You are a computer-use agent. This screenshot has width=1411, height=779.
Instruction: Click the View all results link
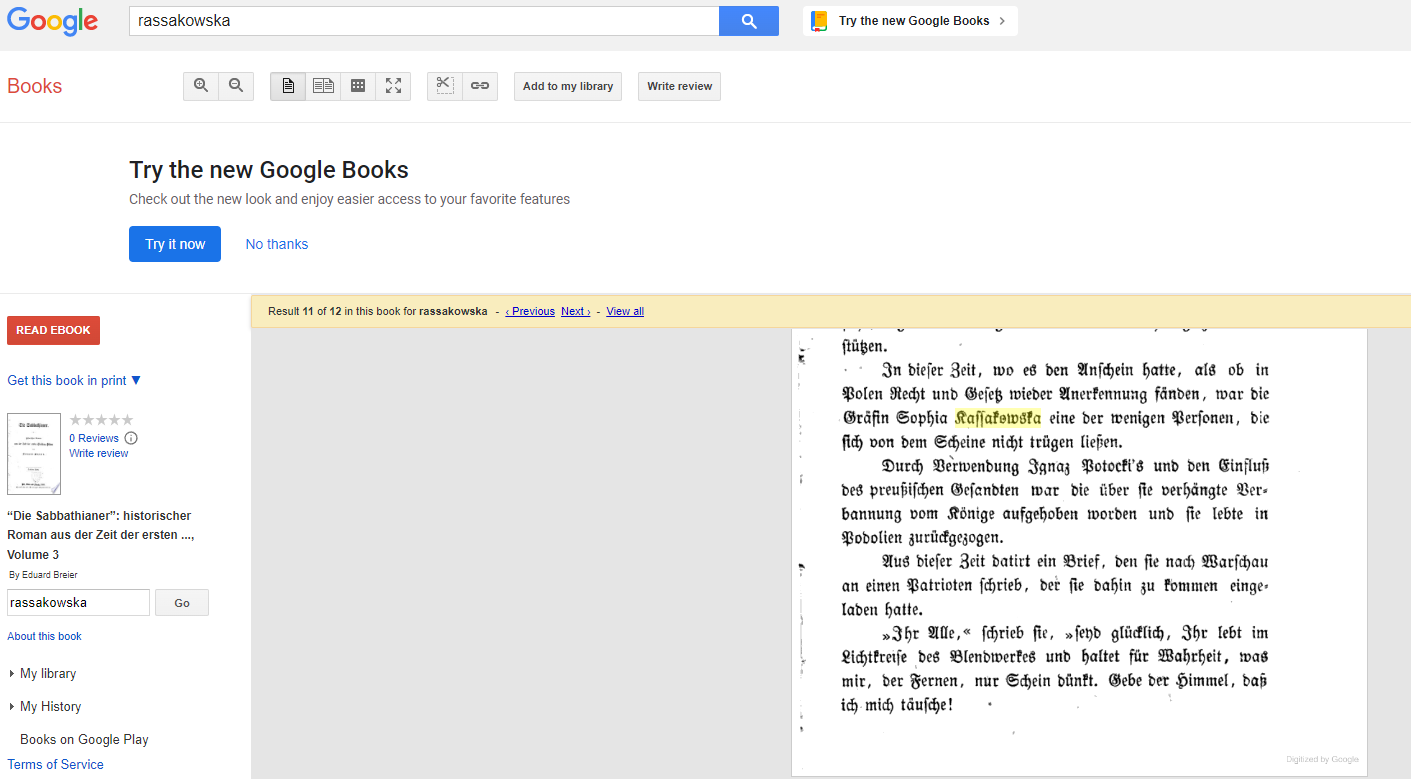pyautogui.click(x=625, y=311)
